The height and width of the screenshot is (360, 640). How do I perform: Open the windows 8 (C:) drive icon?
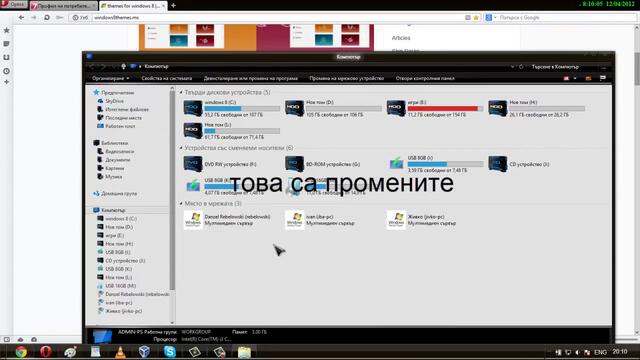tap(193, 108)
